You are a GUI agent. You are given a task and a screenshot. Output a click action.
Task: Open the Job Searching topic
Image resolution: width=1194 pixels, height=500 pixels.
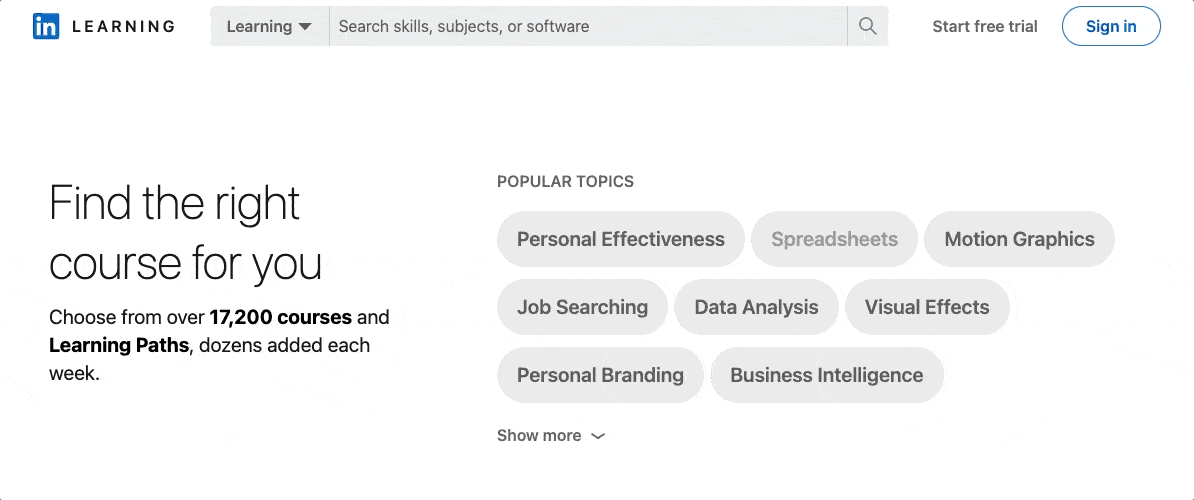coord(582,307)
